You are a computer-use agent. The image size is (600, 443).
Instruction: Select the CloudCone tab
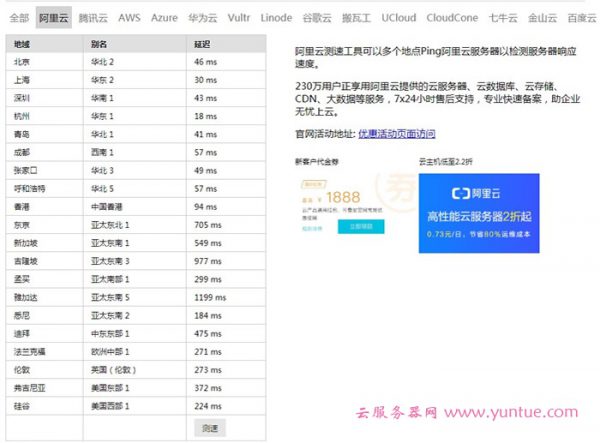454,17
